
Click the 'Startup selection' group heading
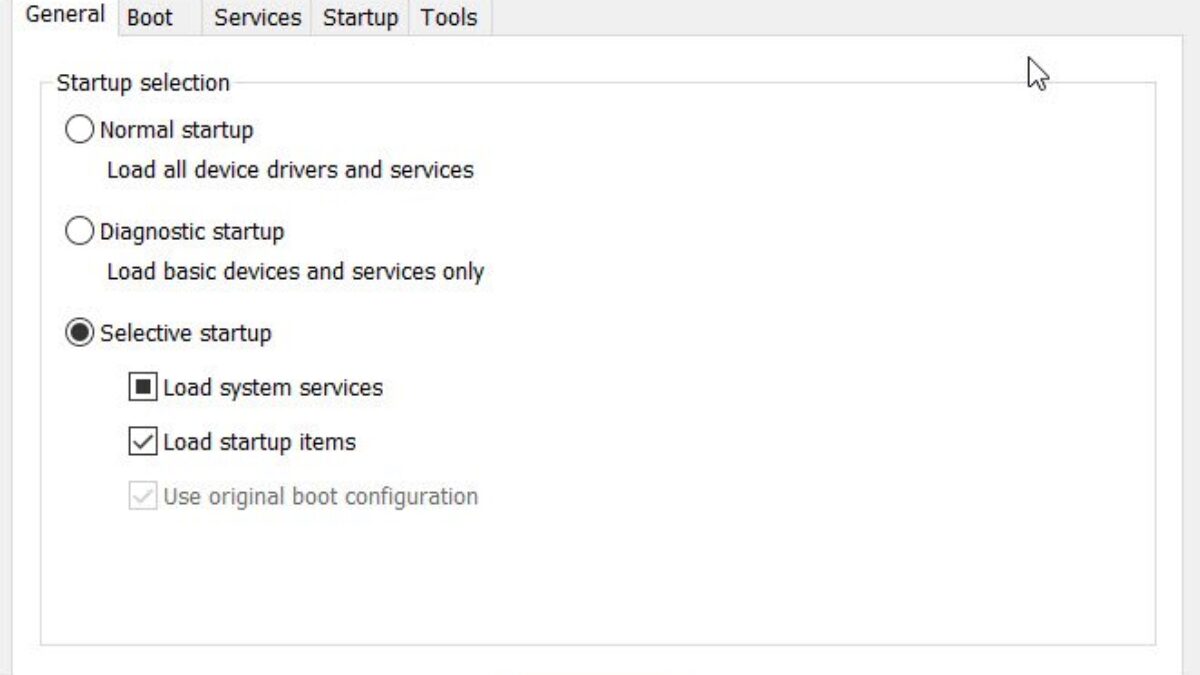[x=143, y=83]
